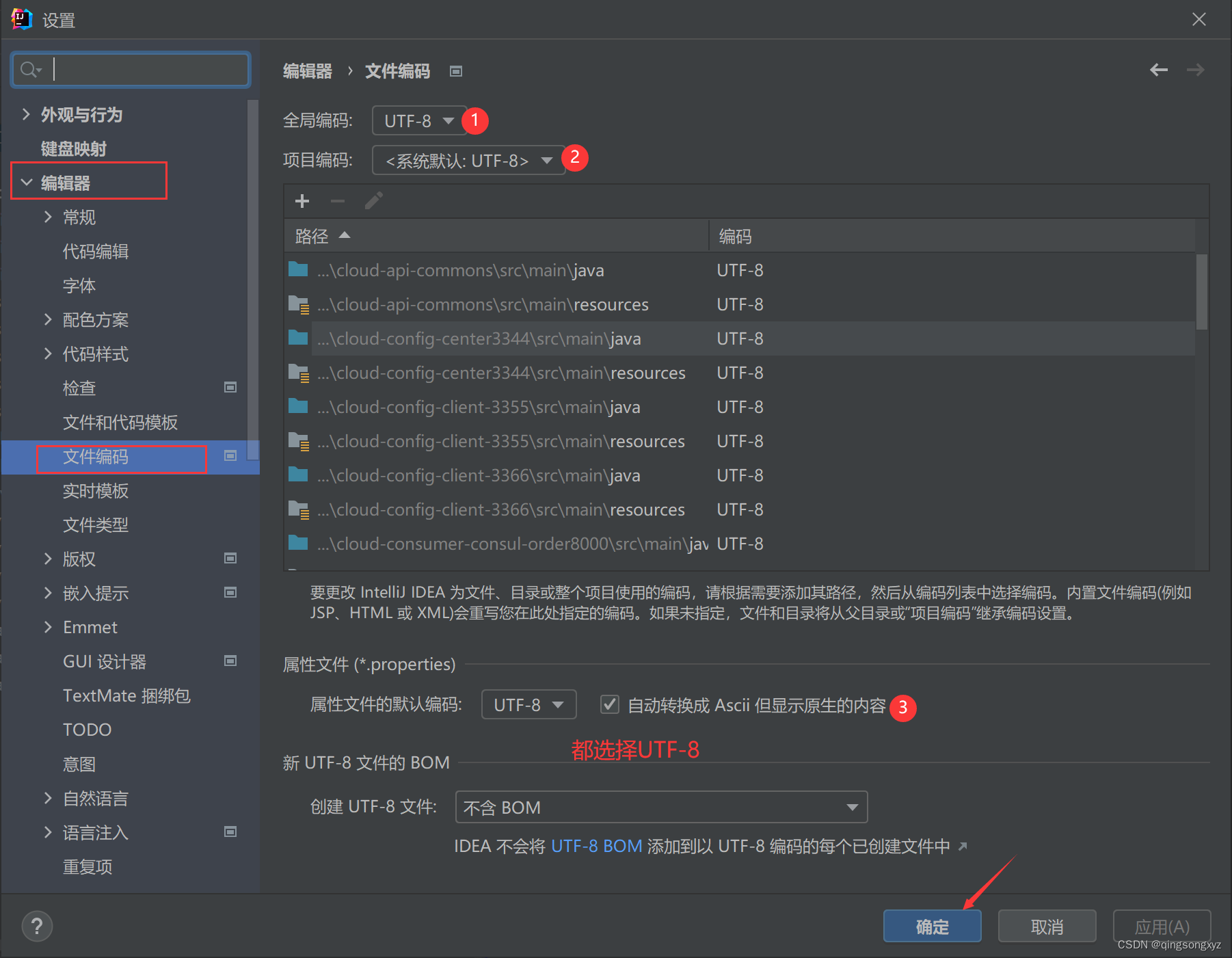Image resolution: width=1232 pixels, height=958 pixels.
Task: Select 文件类型 in settings tree
Action: (96, 525)
